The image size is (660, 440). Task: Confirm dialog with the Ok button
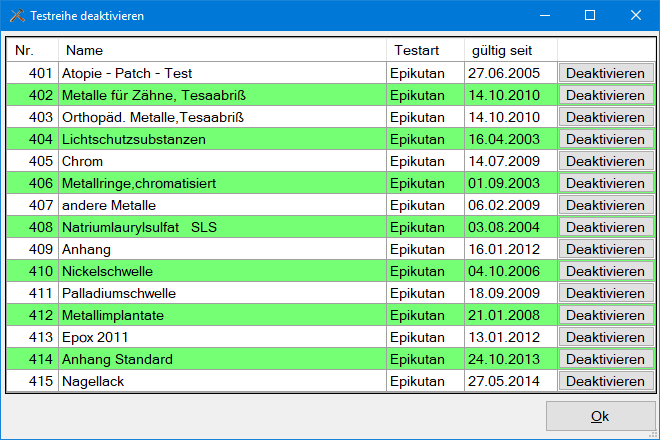tap(600, 417)
